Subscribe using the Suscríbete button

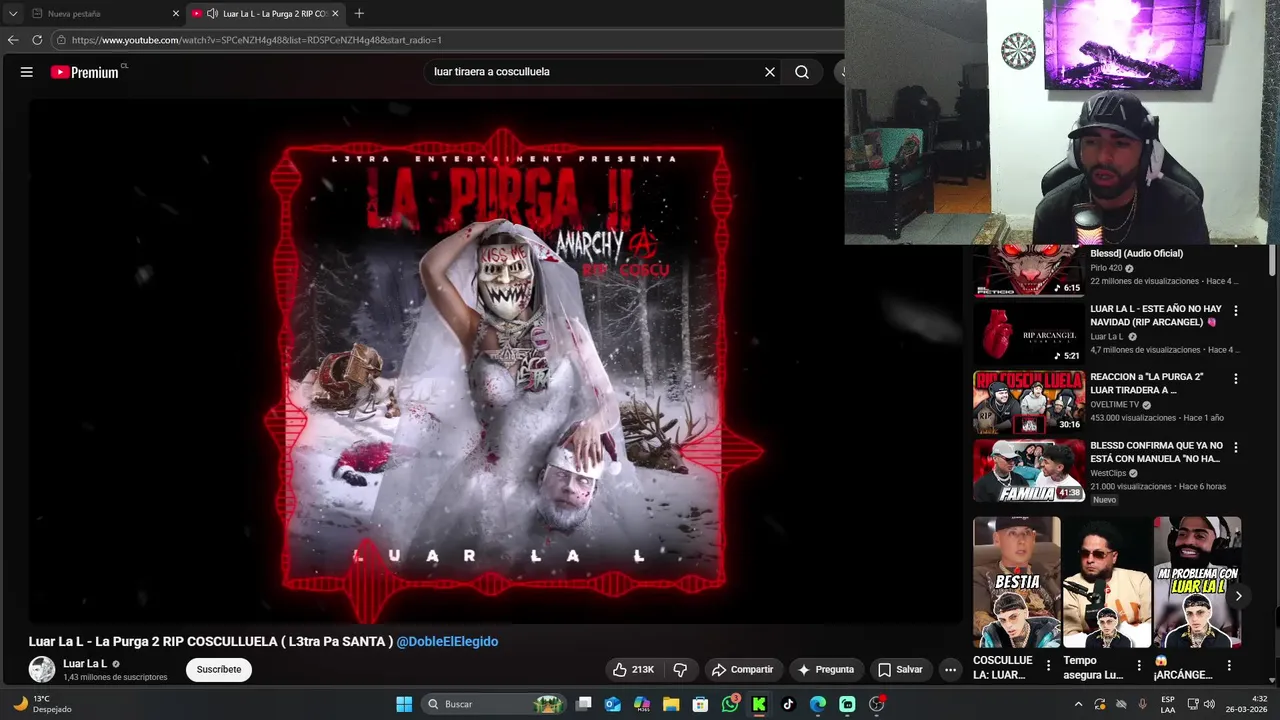[x=219, y=669]
